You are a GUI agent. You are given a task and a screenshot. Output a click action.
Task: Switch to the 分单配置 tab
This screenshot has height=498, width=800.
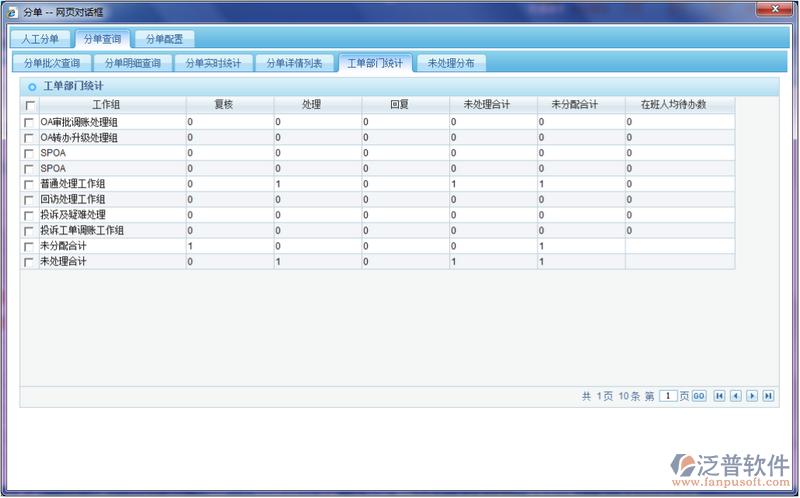tap(164, 39)
